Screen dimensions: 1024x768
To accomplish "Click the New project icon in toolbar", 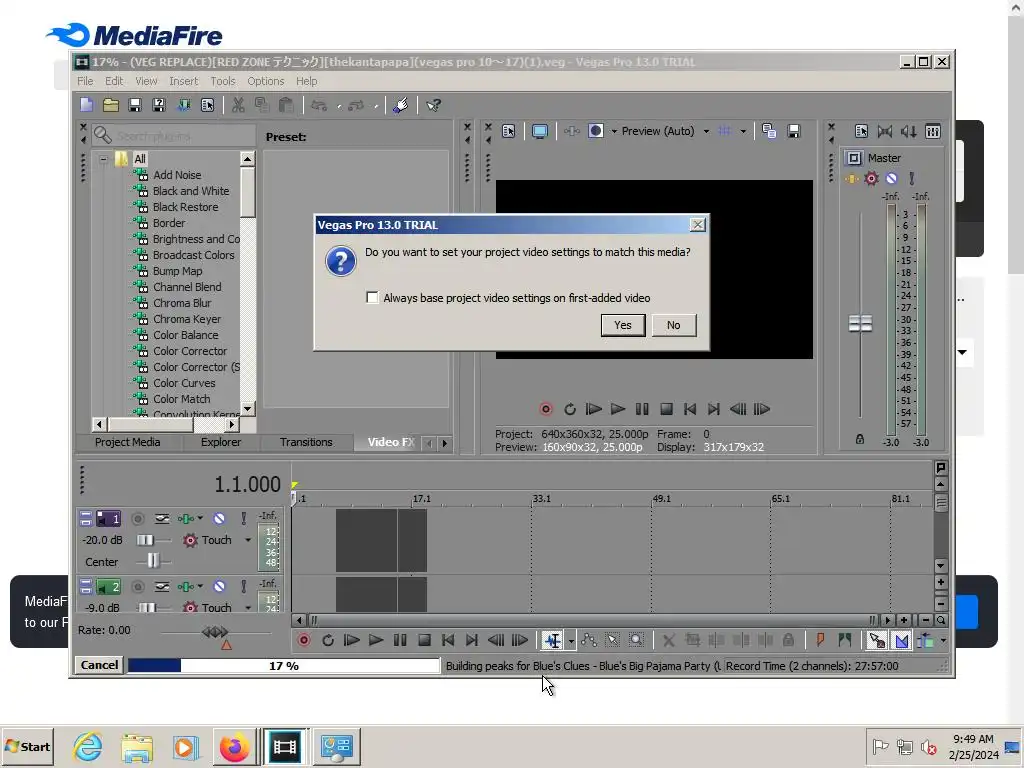I will pyautogui.click(x=87, y=105).
